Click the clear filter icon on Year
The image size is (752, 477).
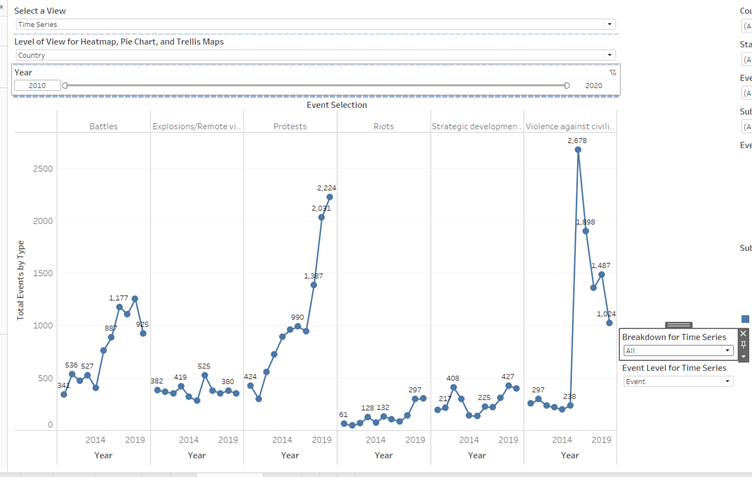[612, 72]
